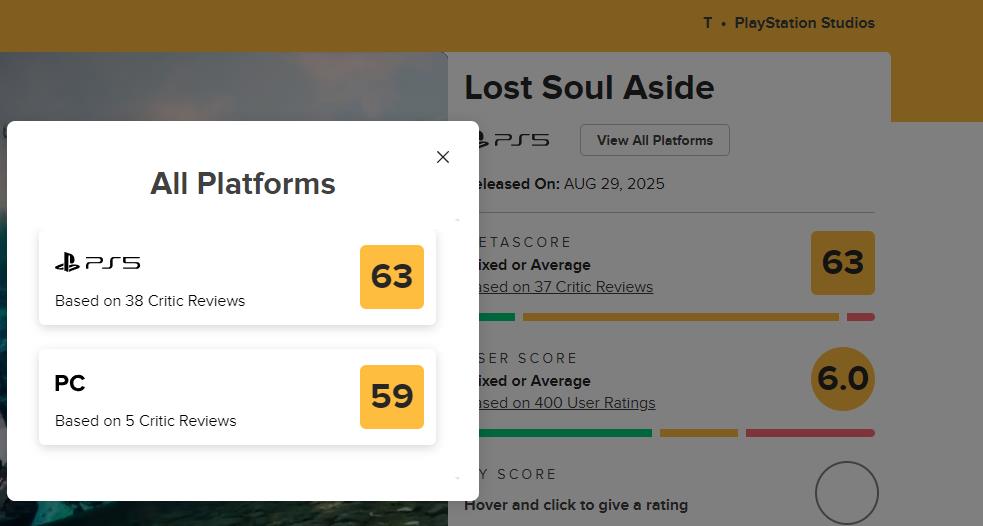The image size is (983, 526).
Task: Click the PlayStation Studios publisher link
Action: click(x=804, y=23)
